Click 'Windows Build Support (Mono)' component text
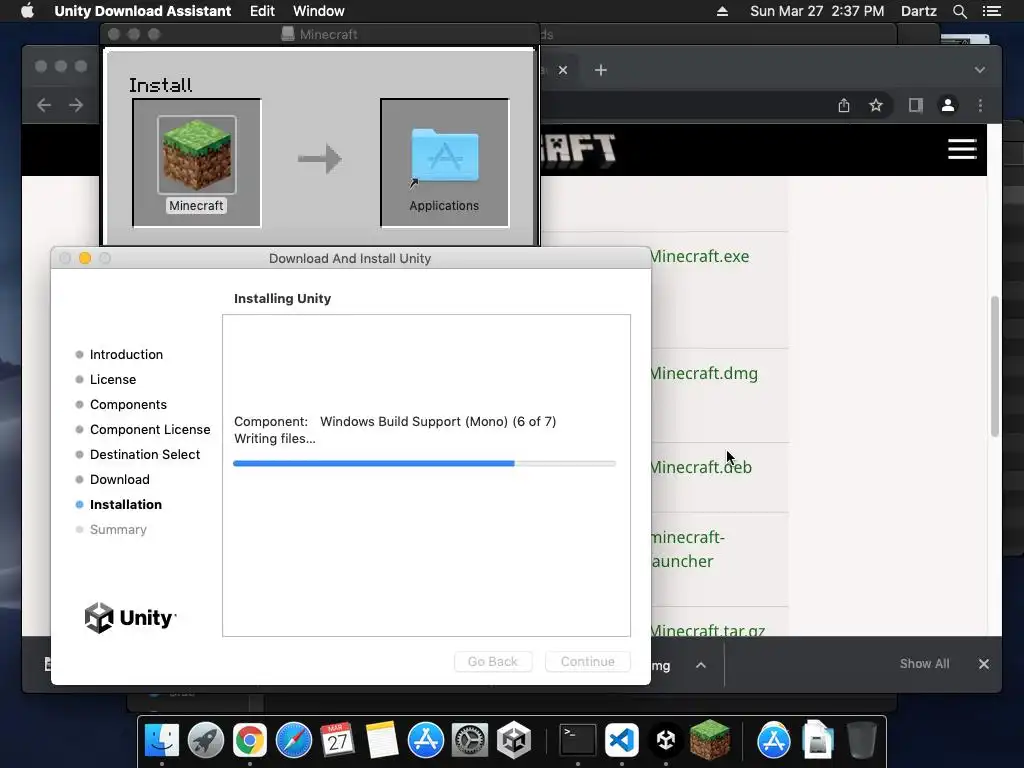Viewport: 1024px width, 768px height. coord(413,421)
